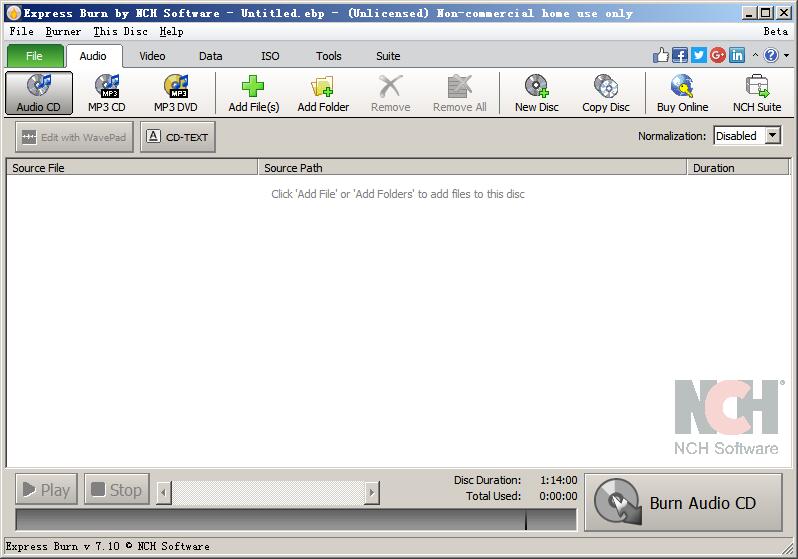Switch to the Data tab
798x559 pixels.
(x=211, y=56)
